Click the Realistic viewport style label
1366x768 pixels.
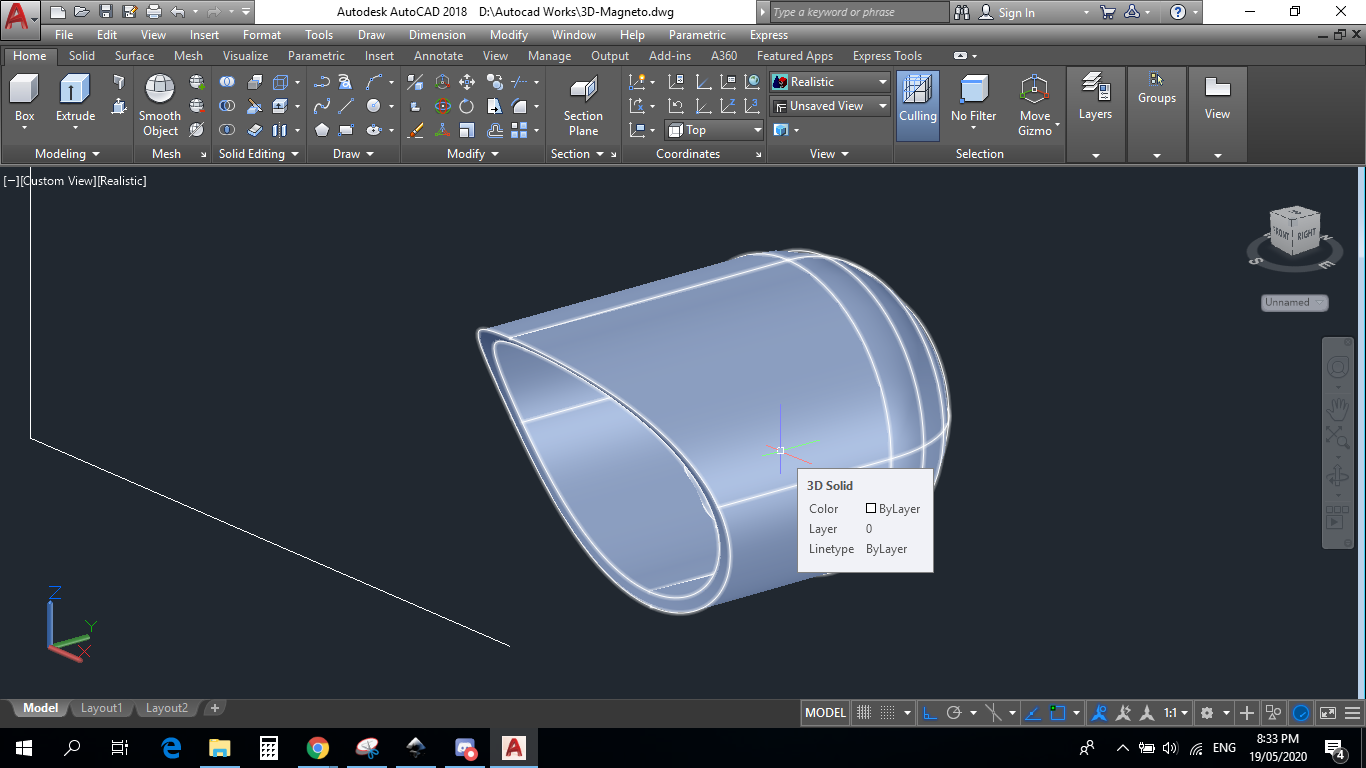(121, 181)
